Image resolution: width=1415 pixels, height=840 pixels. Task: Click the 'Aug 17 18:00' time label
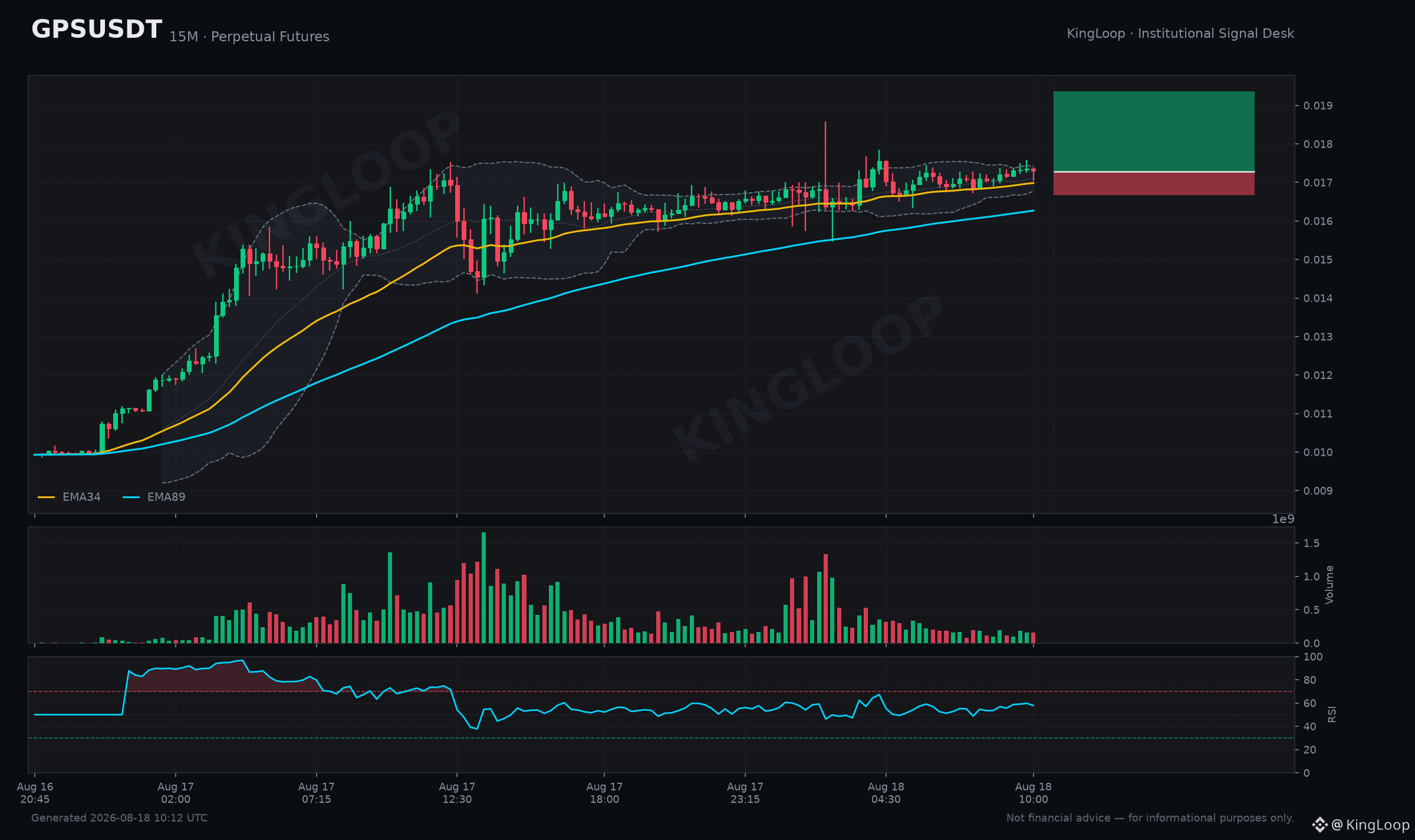tap(604, 793)
